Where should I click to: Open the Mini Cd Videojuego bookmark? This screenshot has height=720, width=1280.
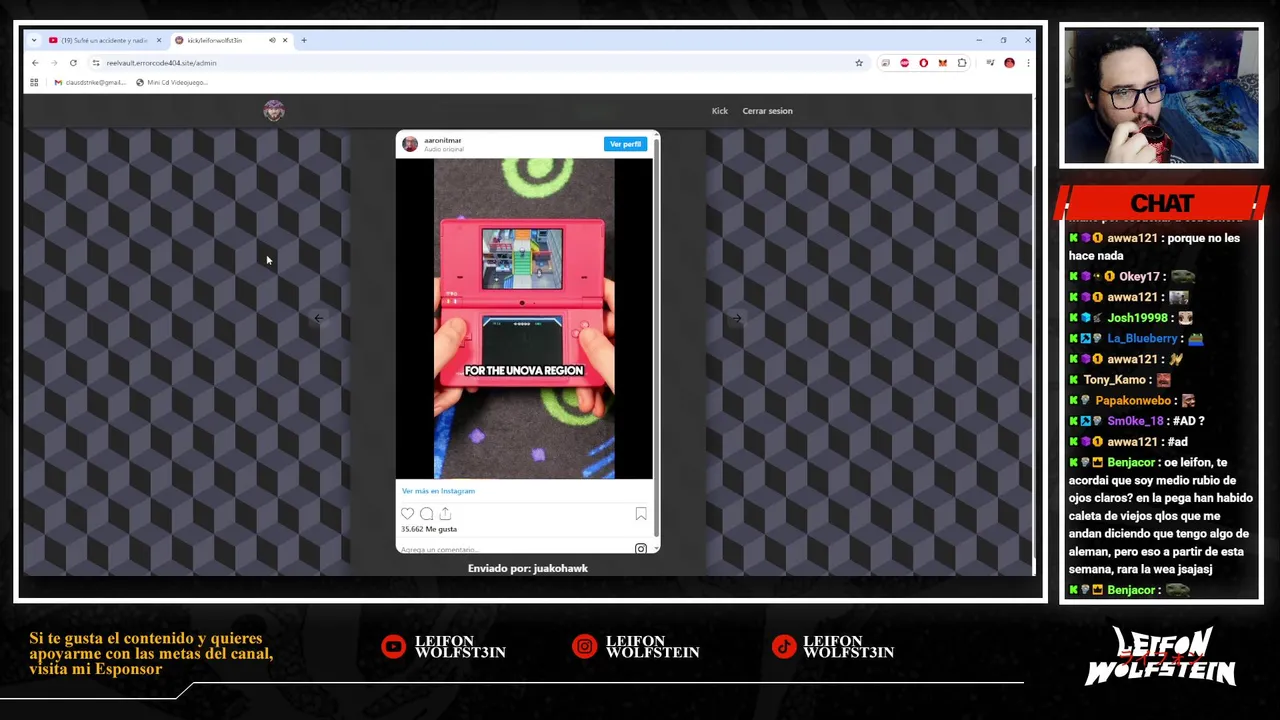click(171, 82)
